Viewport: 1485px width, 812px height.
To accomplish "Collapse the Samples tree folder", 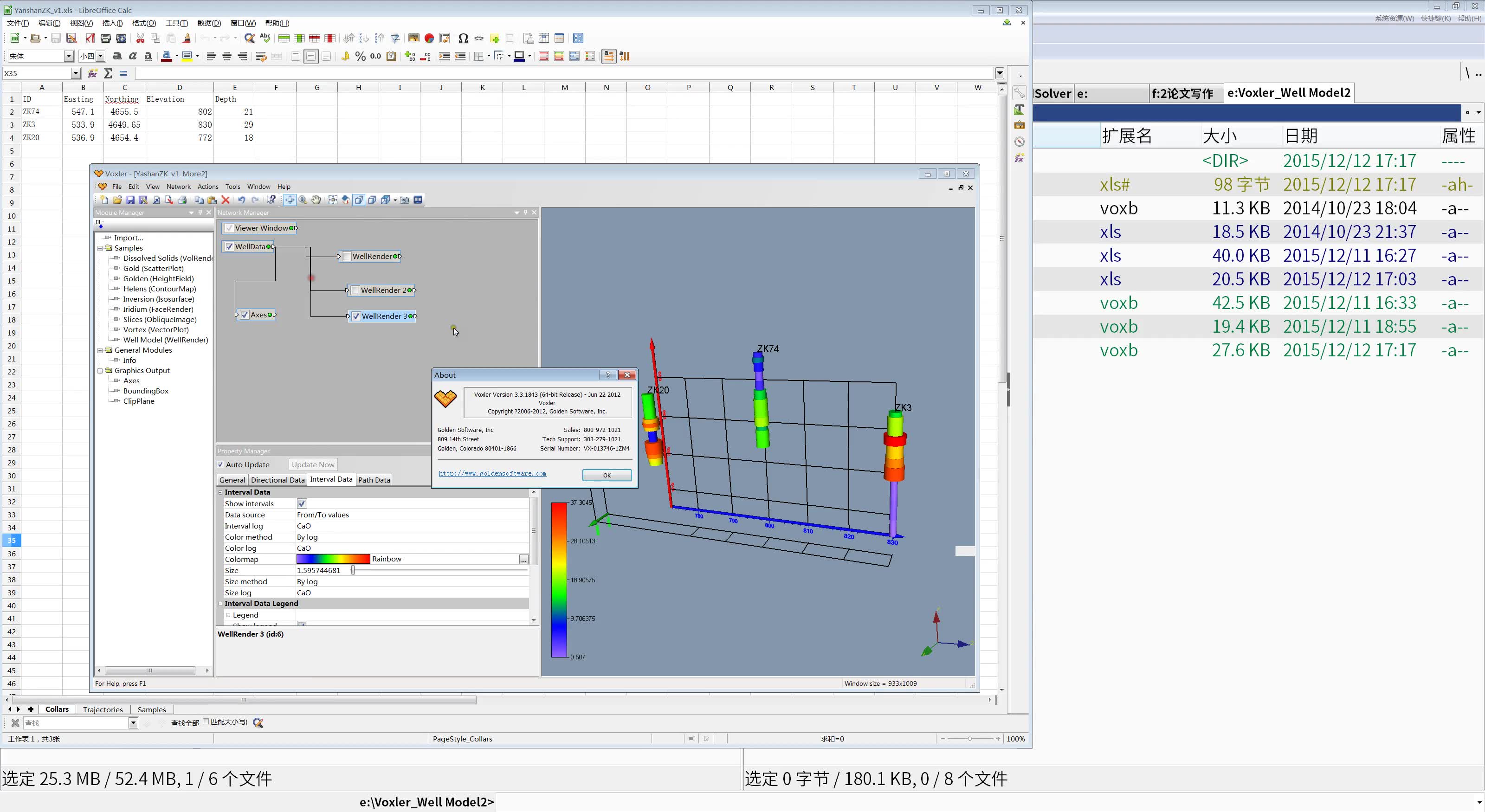I will pos(100,248).
